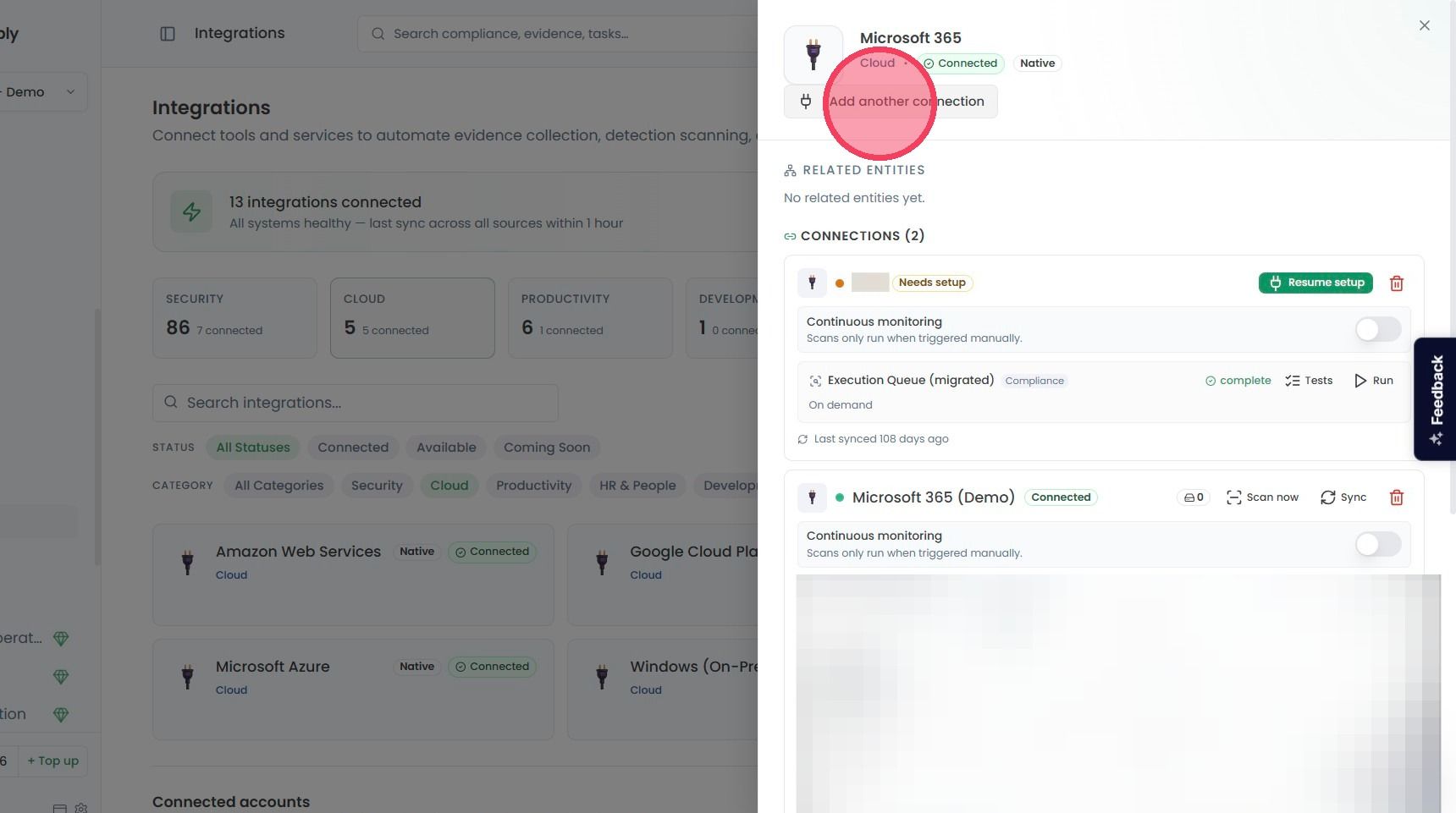1456x813 pixels.
Task: Focus the Search compliance, evidence, tasks field
Action: pos(559,34)
